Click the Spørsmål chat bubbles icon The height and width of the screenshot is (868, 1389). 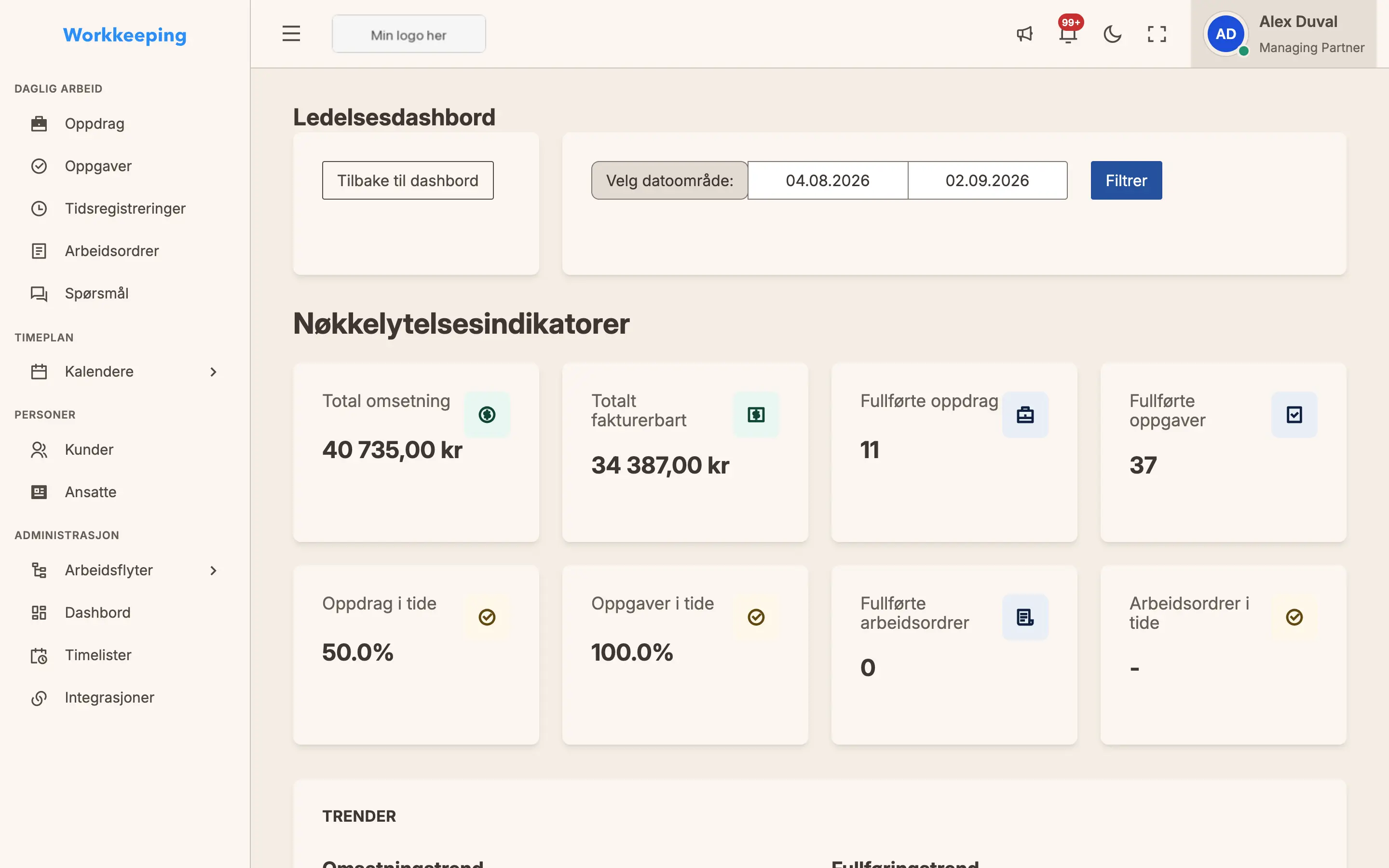(39, 293)
